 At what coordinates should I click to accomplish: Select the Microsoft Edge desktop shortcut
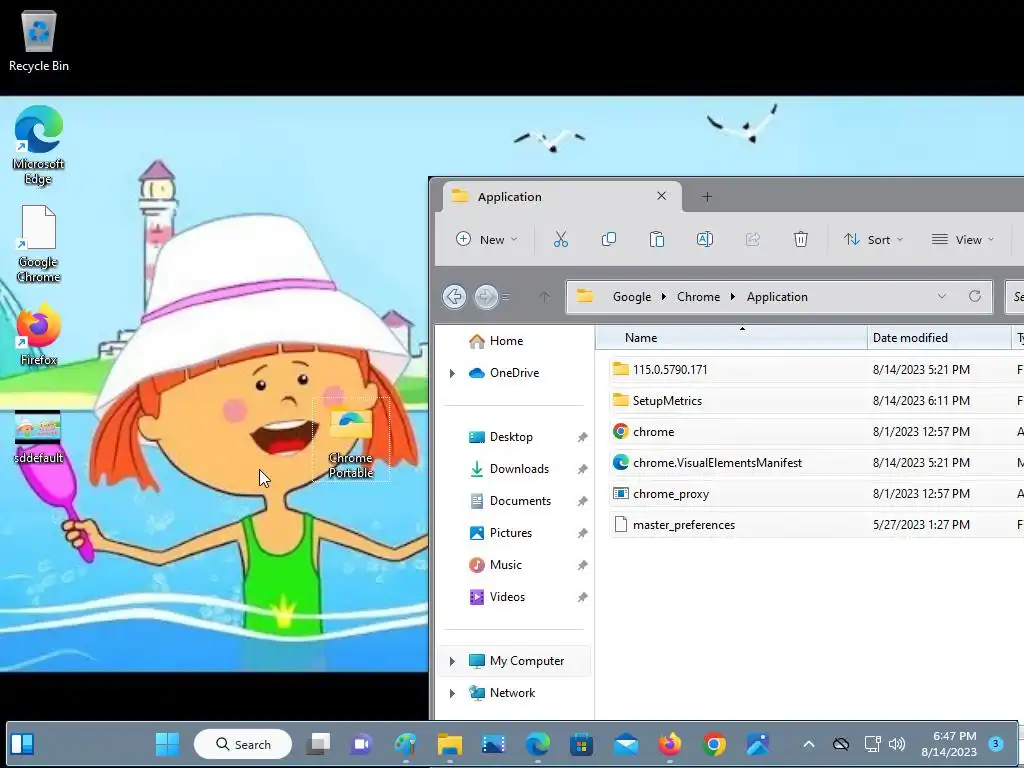pyautogui.click(x=39, y=145)
